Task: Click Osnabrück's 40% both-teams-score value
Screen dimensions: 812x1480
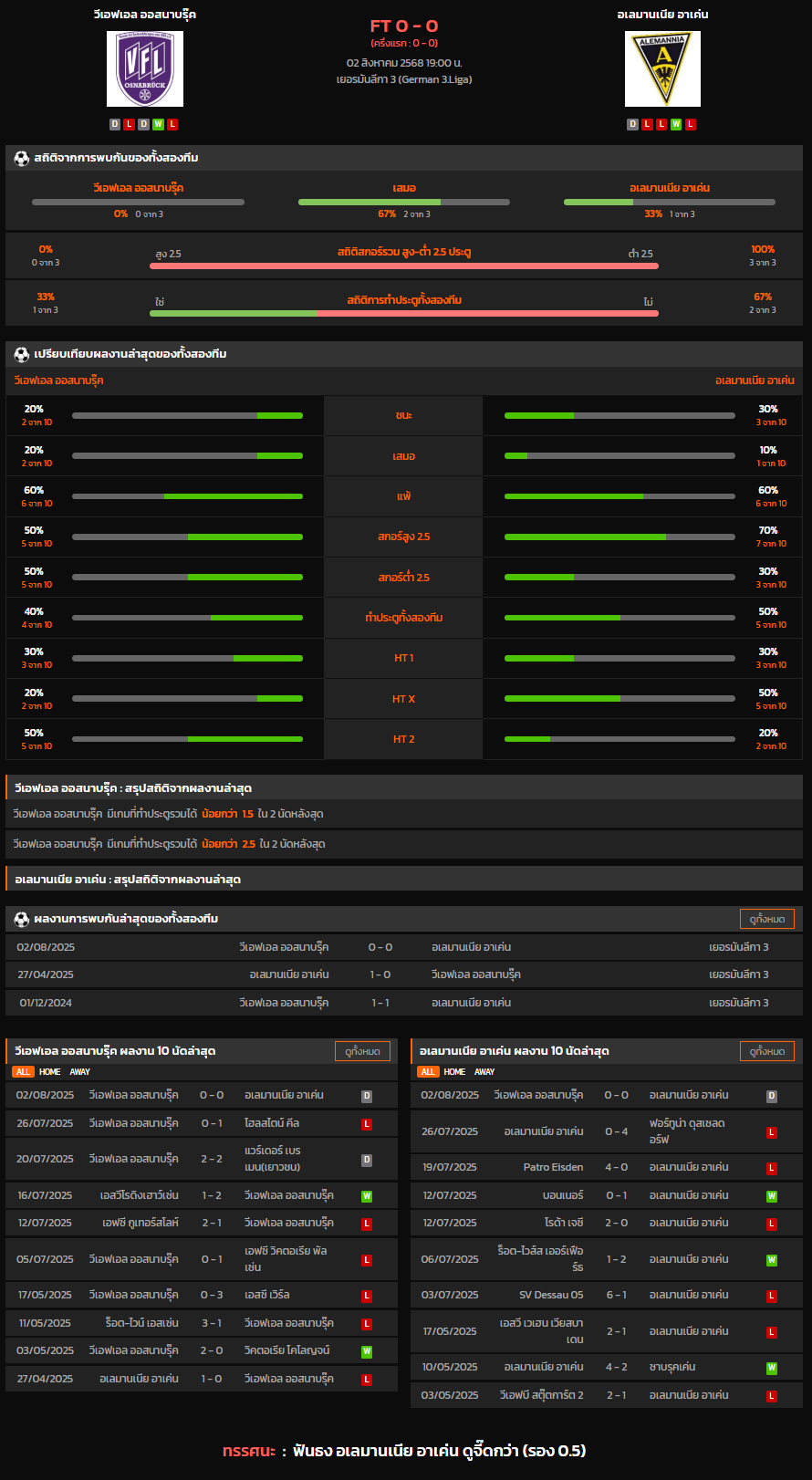Action: [34, 611]
